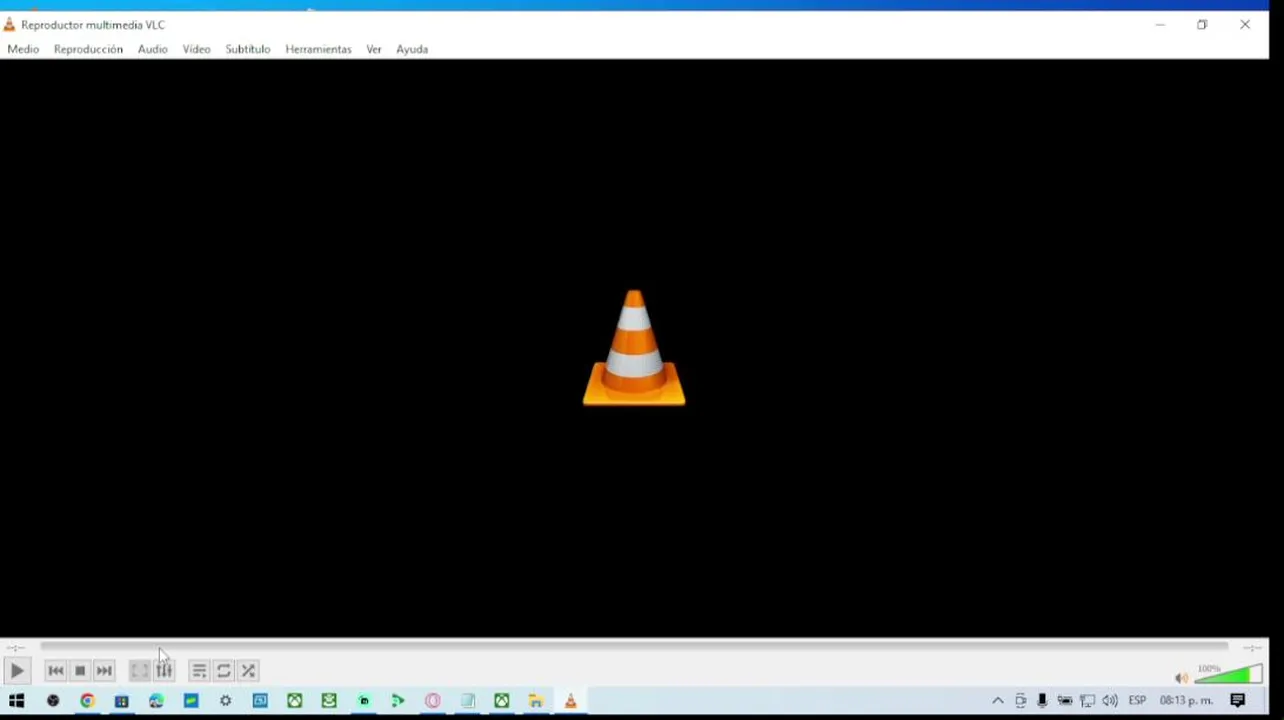Open the system volume tray icon
This screenshot has height=720, width=1284.
pyautogui.click(x=1109, y=701)
